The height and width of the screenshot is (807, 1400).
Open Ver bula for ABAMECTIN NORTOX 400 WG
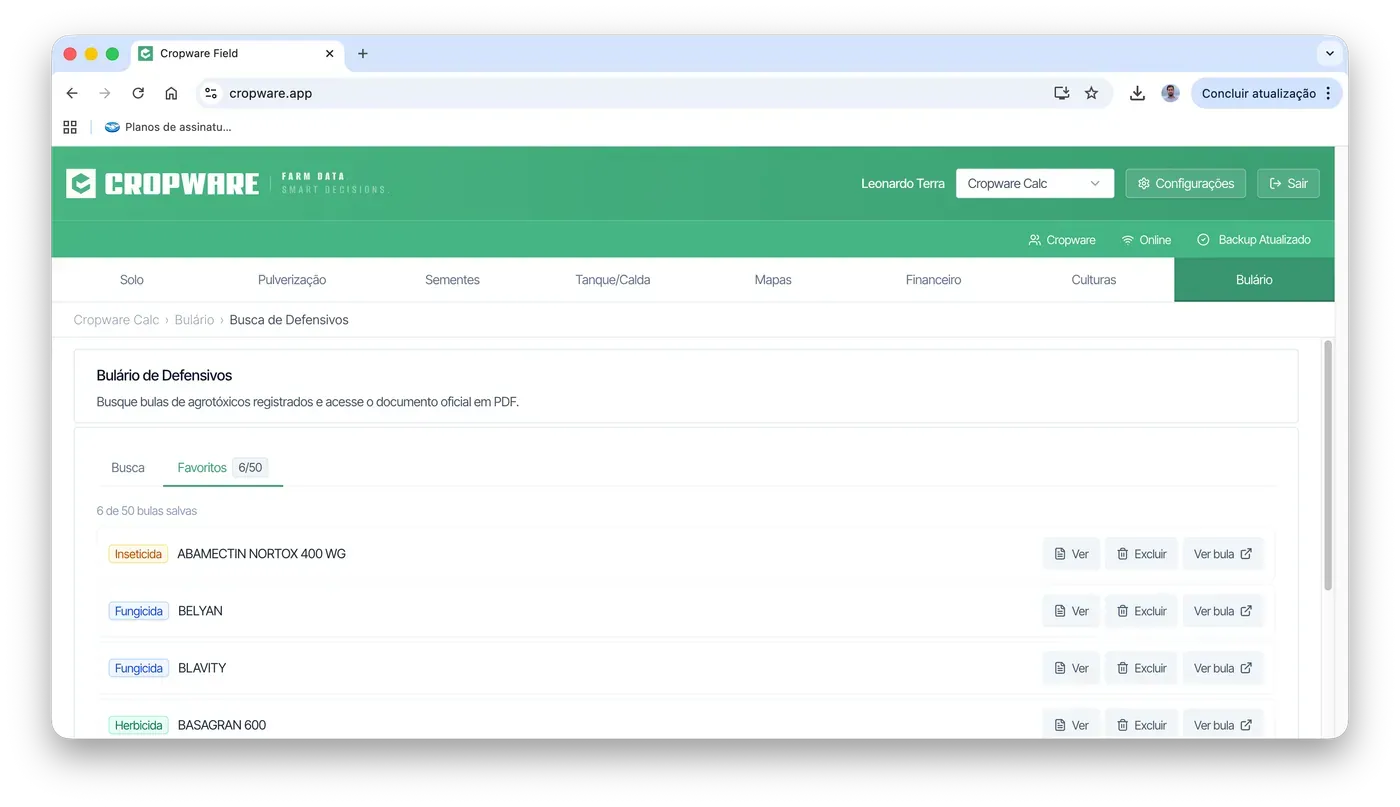point(1223,554)
